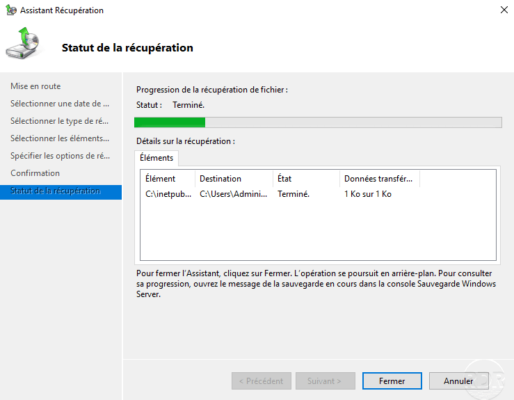Click the 1 Ko sur 1 Ko cell
514x400 pixels.
pyautogui.click(x=368, y=194)
